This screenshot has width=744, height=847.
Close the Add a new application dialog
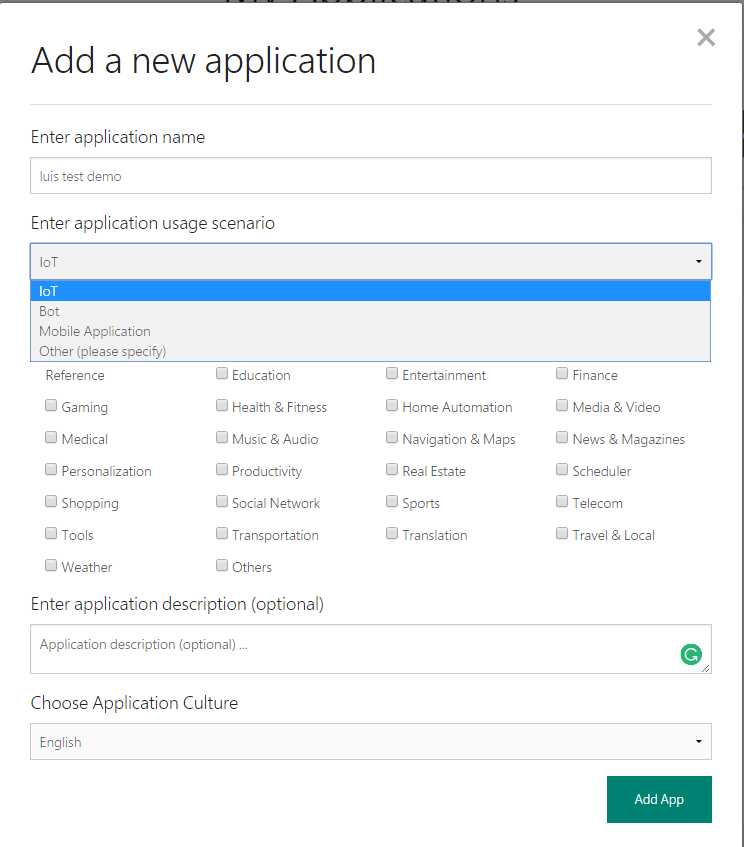click(706, 37)
